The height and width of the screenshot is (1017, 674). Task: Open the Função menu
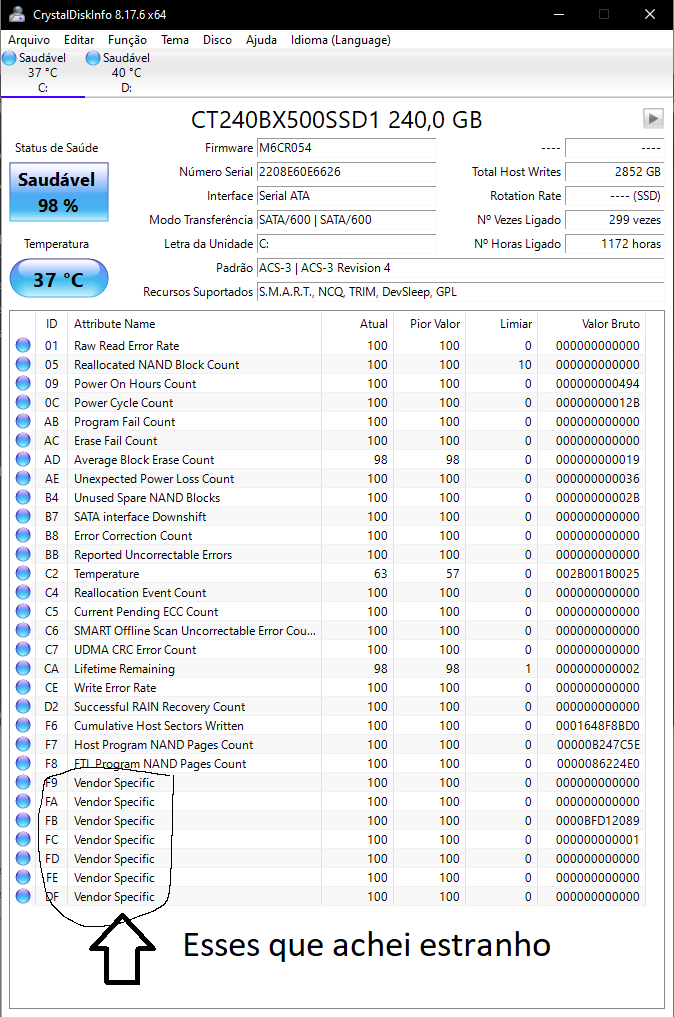tap(127, 40)
